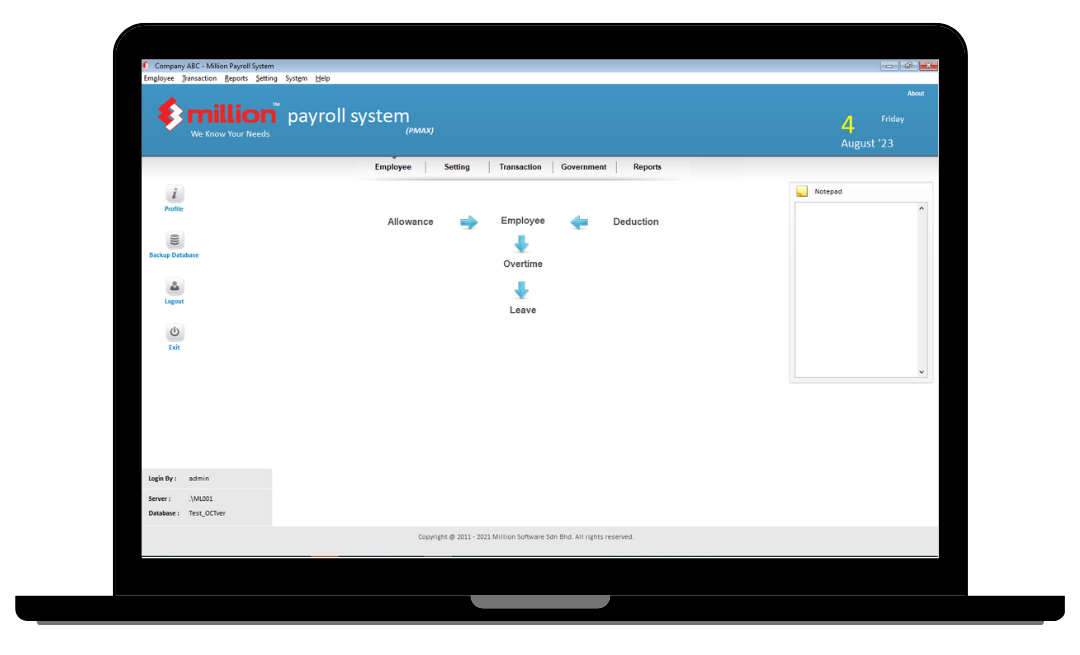
Task: Click inside the Notepad text area
Action: pyautogui.click(x=855, y=290)
